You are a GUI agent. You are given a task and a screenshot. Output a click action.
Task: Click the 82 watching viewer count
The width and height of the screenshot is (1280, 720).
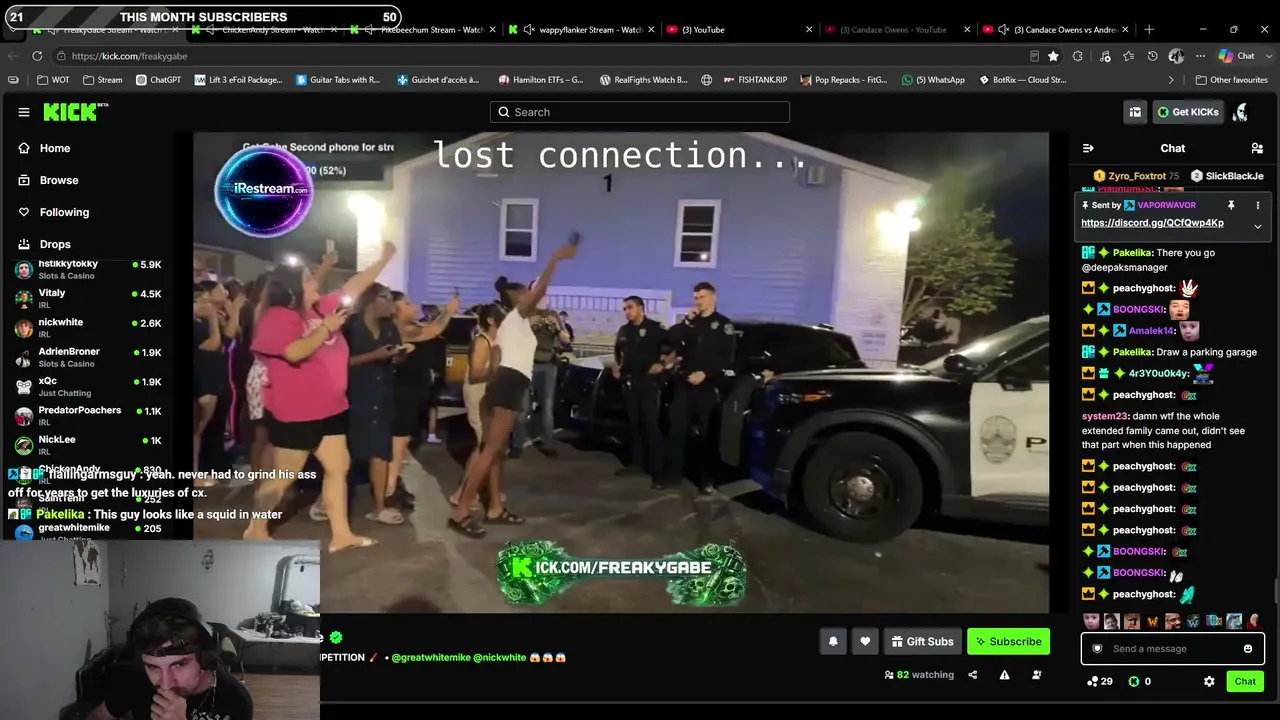point(919,675)
